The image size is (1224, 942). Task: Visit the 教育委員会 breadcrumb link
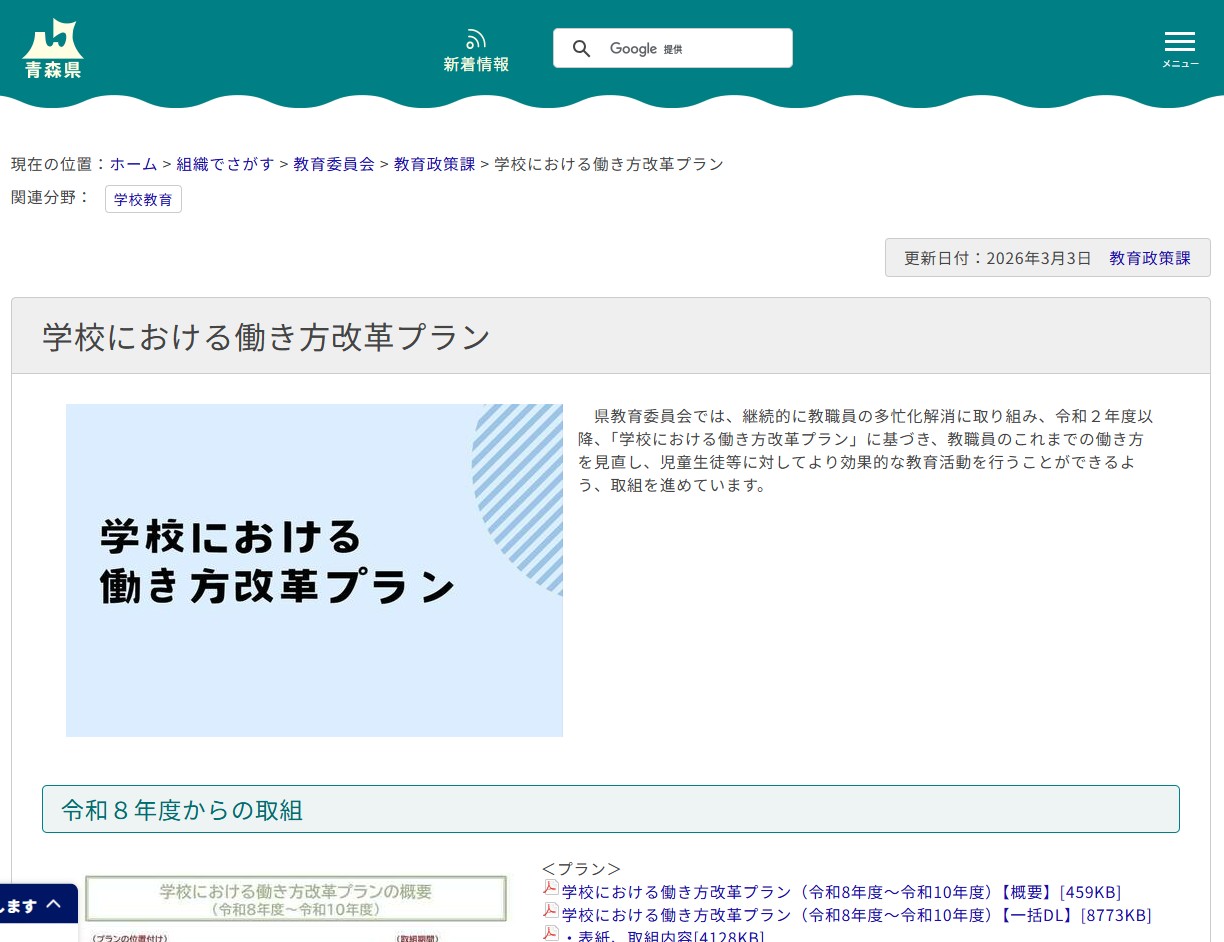tap(334, 164)
